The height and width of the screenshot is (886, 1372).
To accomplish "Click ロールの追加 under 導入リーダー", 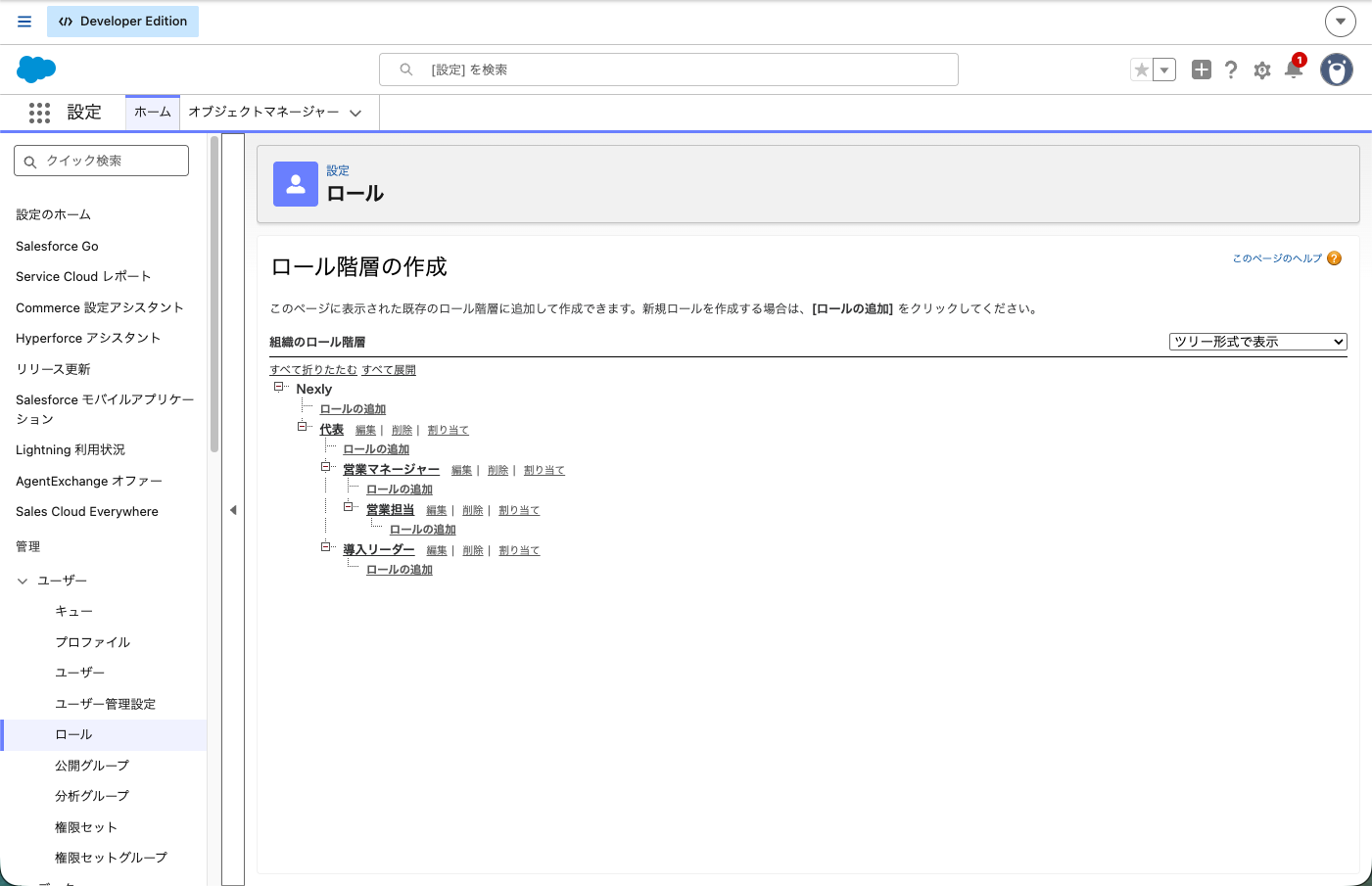I will [400, 570].
